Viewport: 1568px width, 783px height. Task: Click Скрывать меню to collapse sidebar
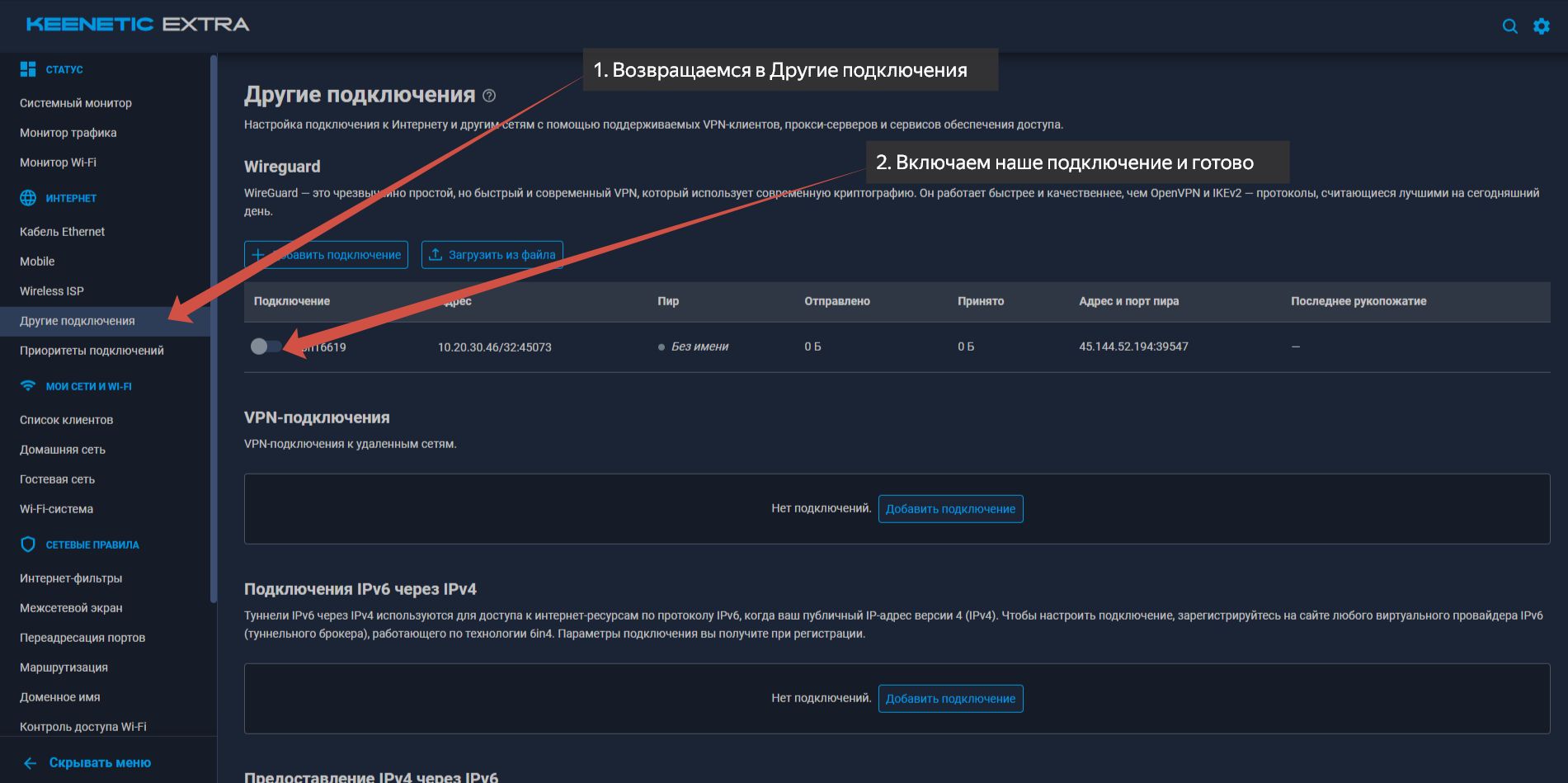[100, 763]
